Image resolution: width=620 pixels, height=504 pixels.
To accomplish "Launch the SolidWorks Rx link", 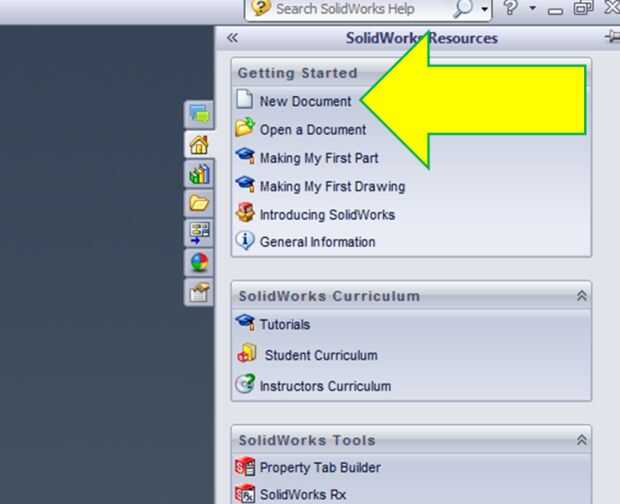I will click(x=303, y=495).
